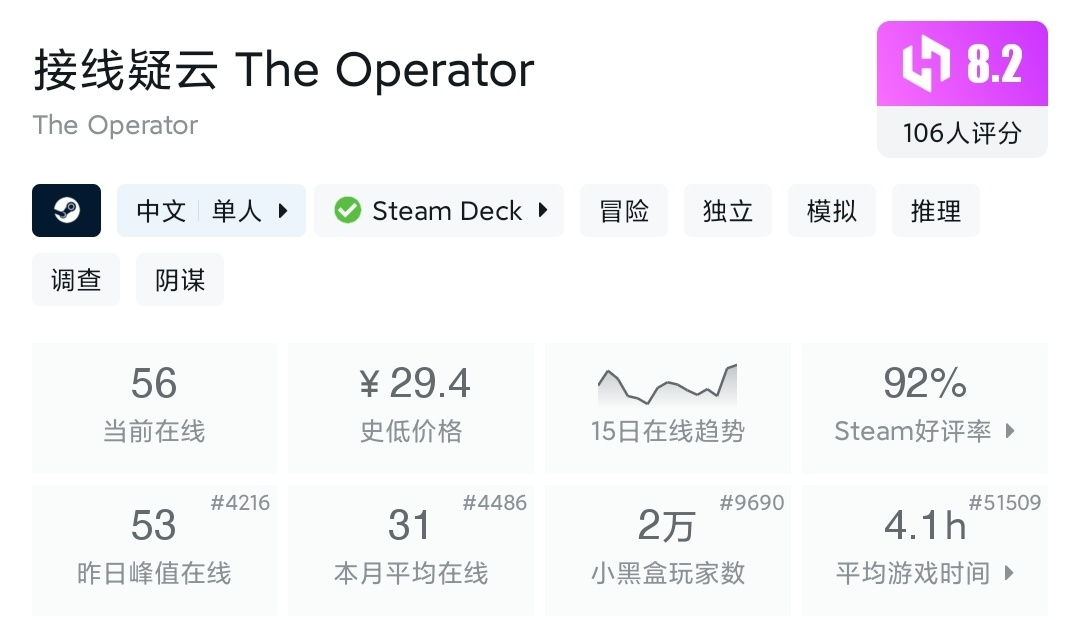Screen dimensions: 1080x620
Task: Tap the 模拟 tag
Action: pos(832,211)
